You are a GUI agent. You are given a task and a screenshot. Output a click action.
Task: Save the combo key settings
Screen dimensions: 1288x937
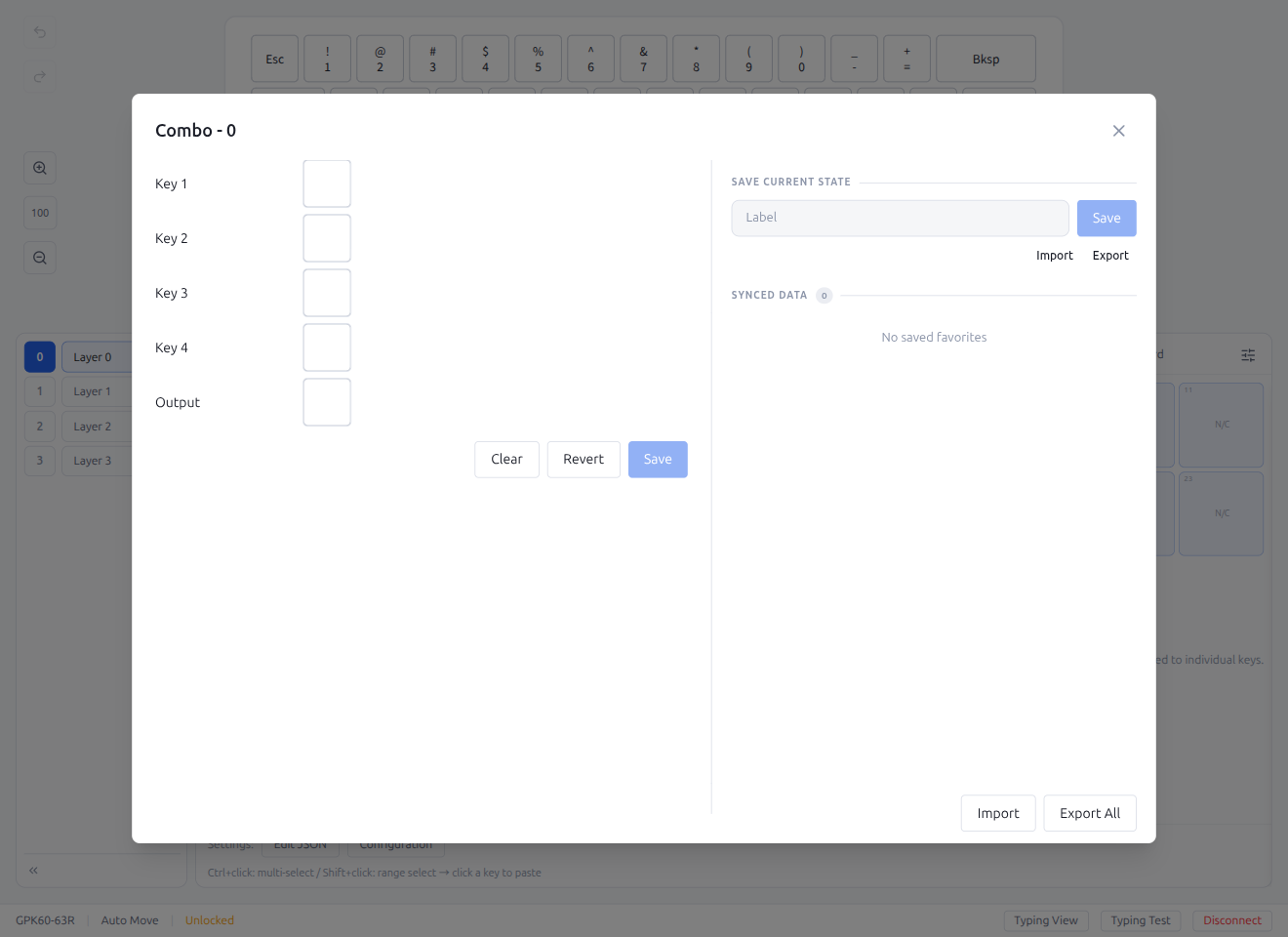tap(658, 460)
